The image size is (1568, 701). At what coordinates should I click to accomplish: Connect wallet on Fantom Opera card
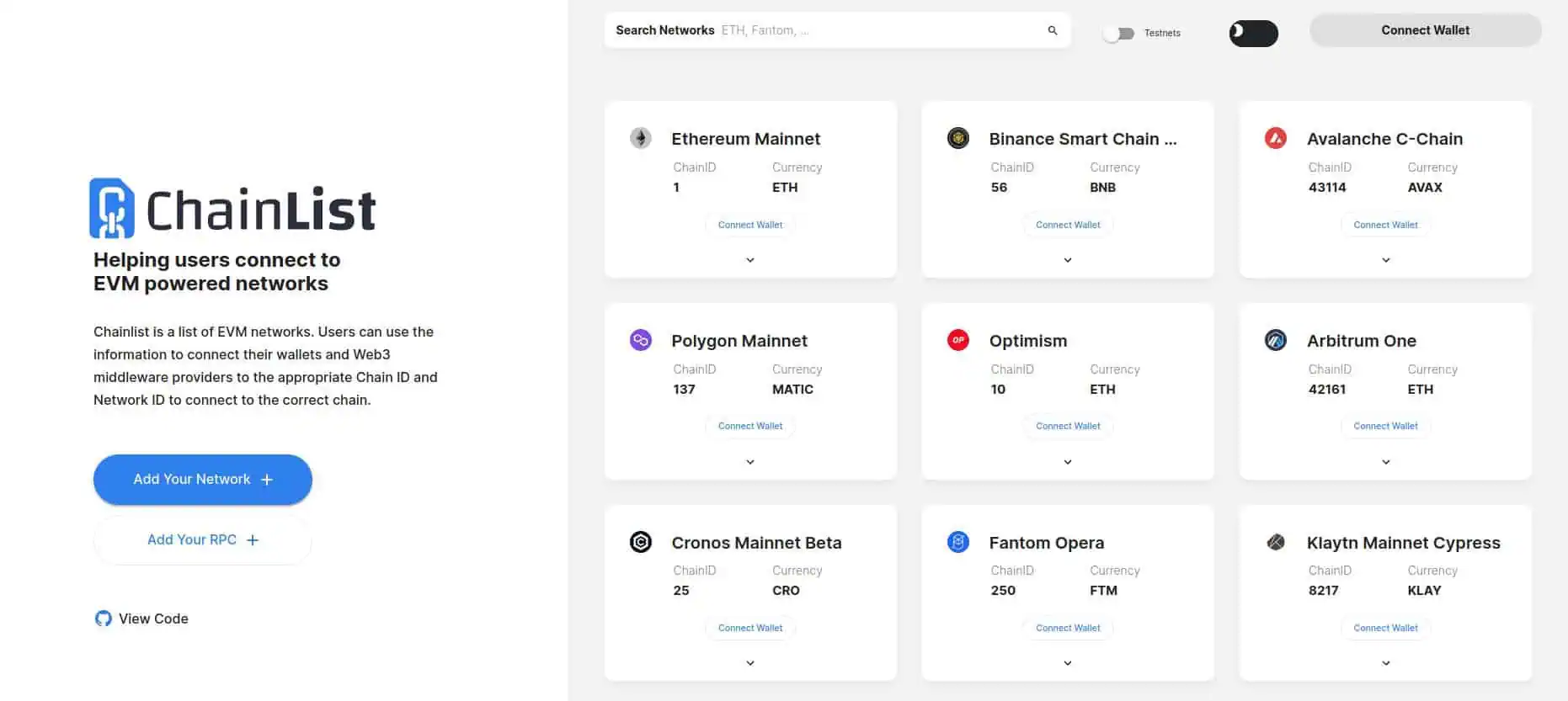pyautogui.click(x=1068, y=628)
